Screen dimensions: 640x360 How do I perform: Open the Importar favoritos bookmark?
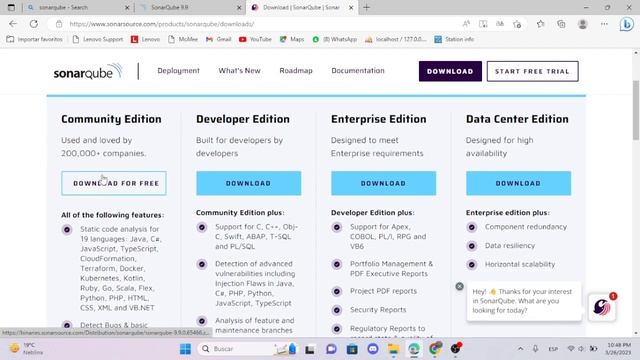point(35,39)
